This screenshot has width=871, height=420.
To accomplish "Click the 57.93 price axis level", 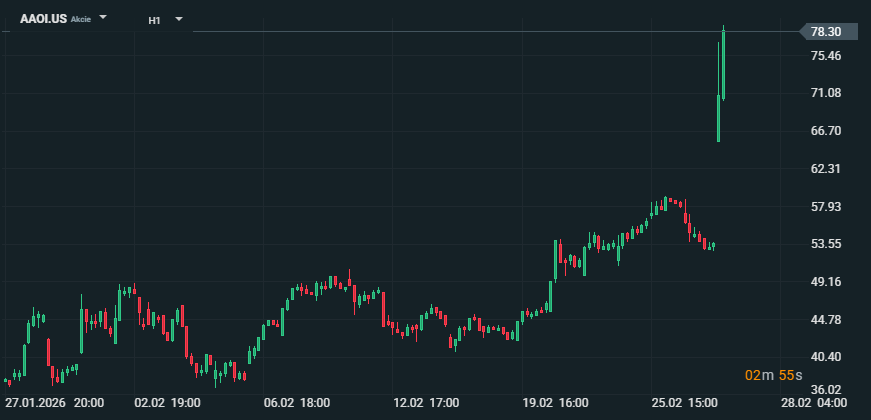I will coord(826,207).
